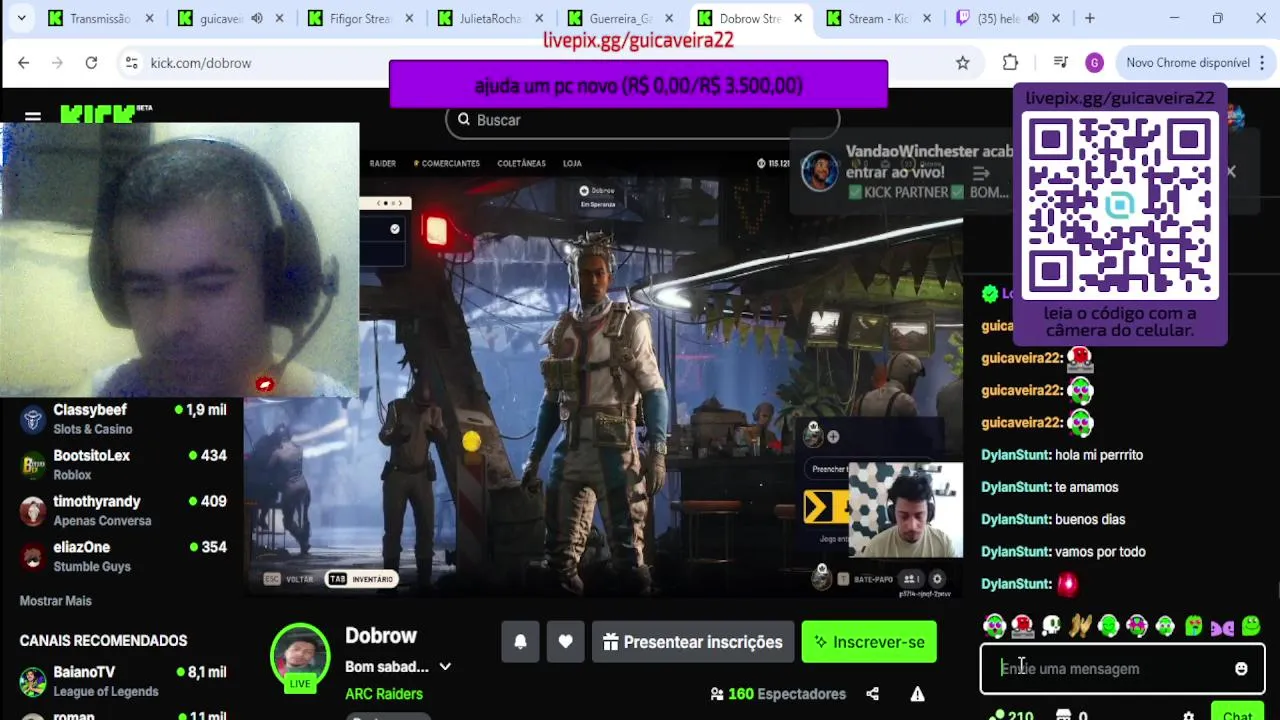
Task: Click Classybeef channel avatar in sidebar
Action: [34, 419]
